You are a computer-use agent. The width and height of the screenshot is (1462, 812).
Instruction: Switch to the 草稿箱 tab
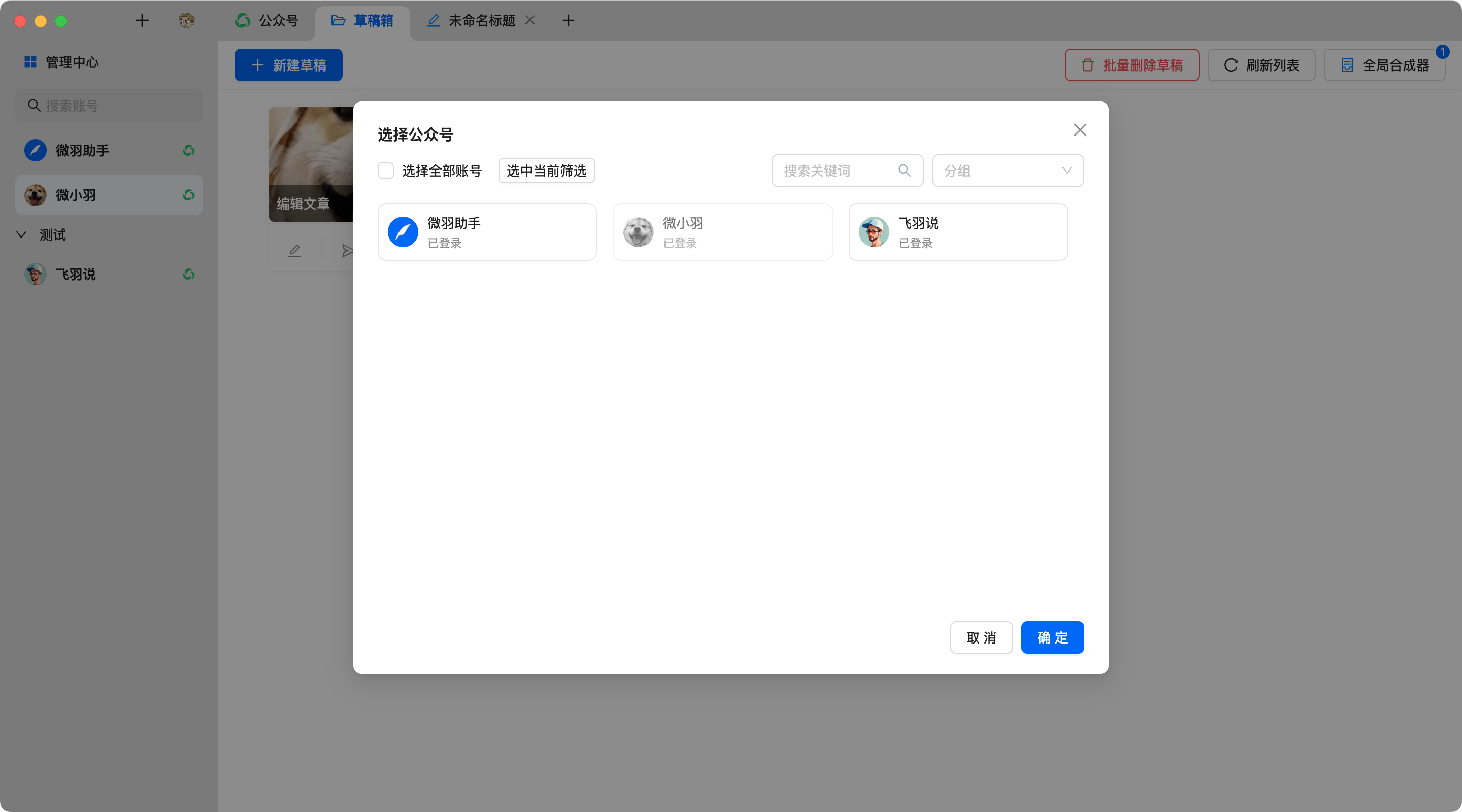click(x=362, y=21)
